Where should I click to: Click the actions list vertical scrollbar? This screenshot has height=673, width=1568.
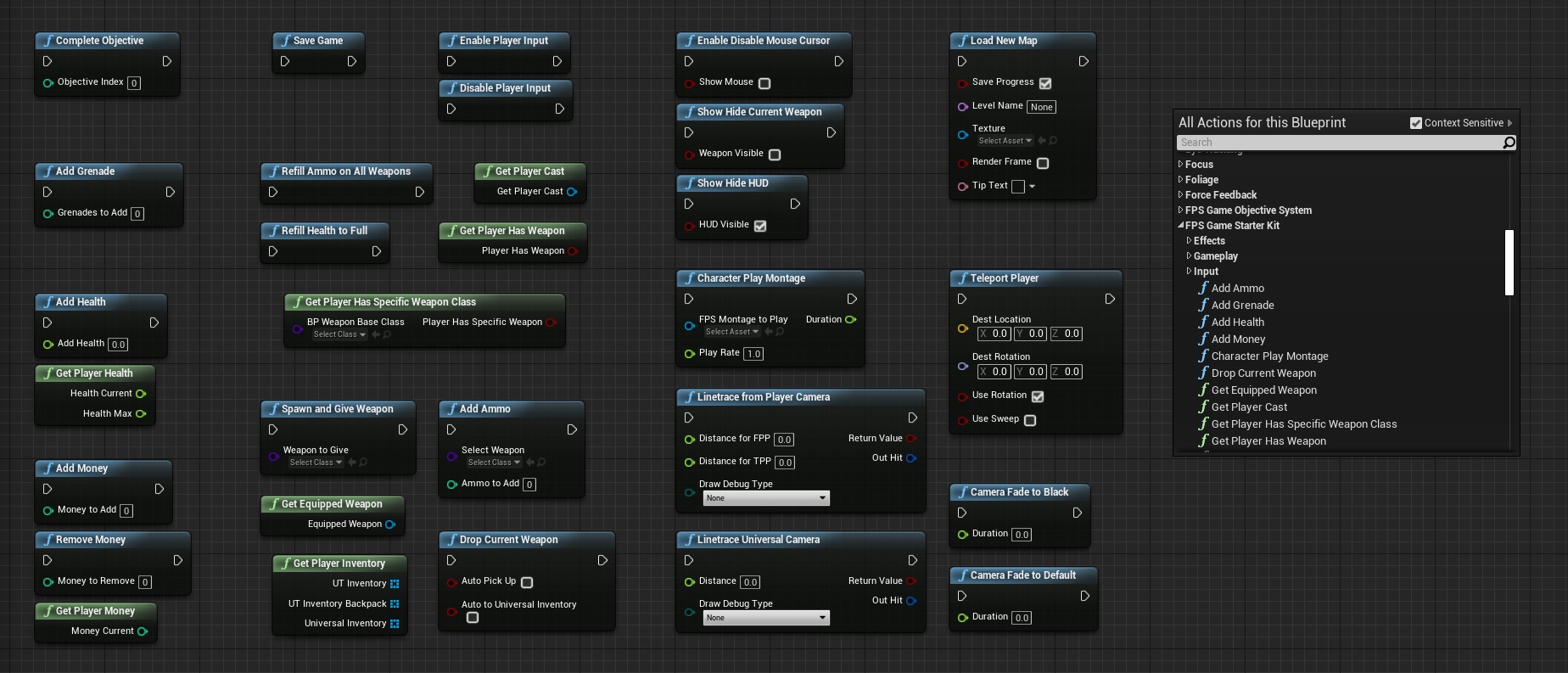click(x=1509, y=262)
